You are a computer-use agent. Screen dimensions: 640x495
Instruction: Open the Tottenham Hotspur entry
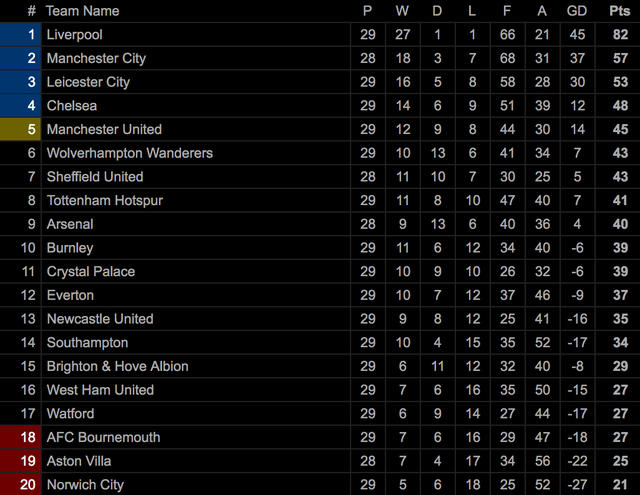pos(105,200)
